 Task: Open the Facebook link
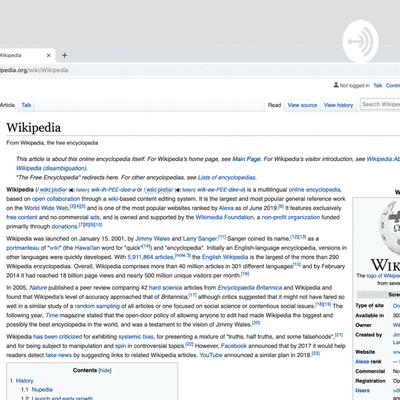coord(234,346)
